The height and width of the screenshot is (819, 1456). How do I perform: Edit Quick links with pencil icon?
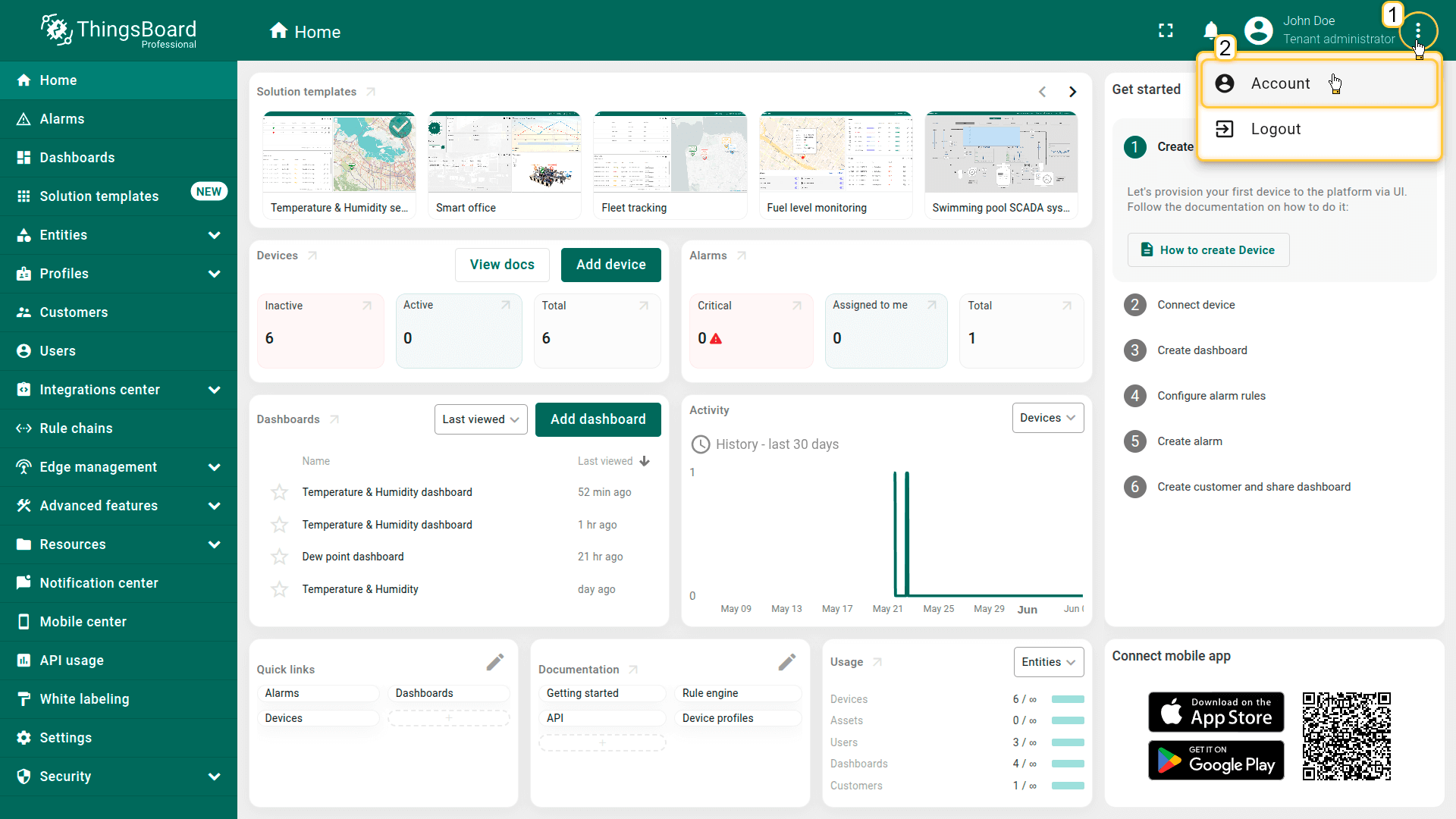495,663
